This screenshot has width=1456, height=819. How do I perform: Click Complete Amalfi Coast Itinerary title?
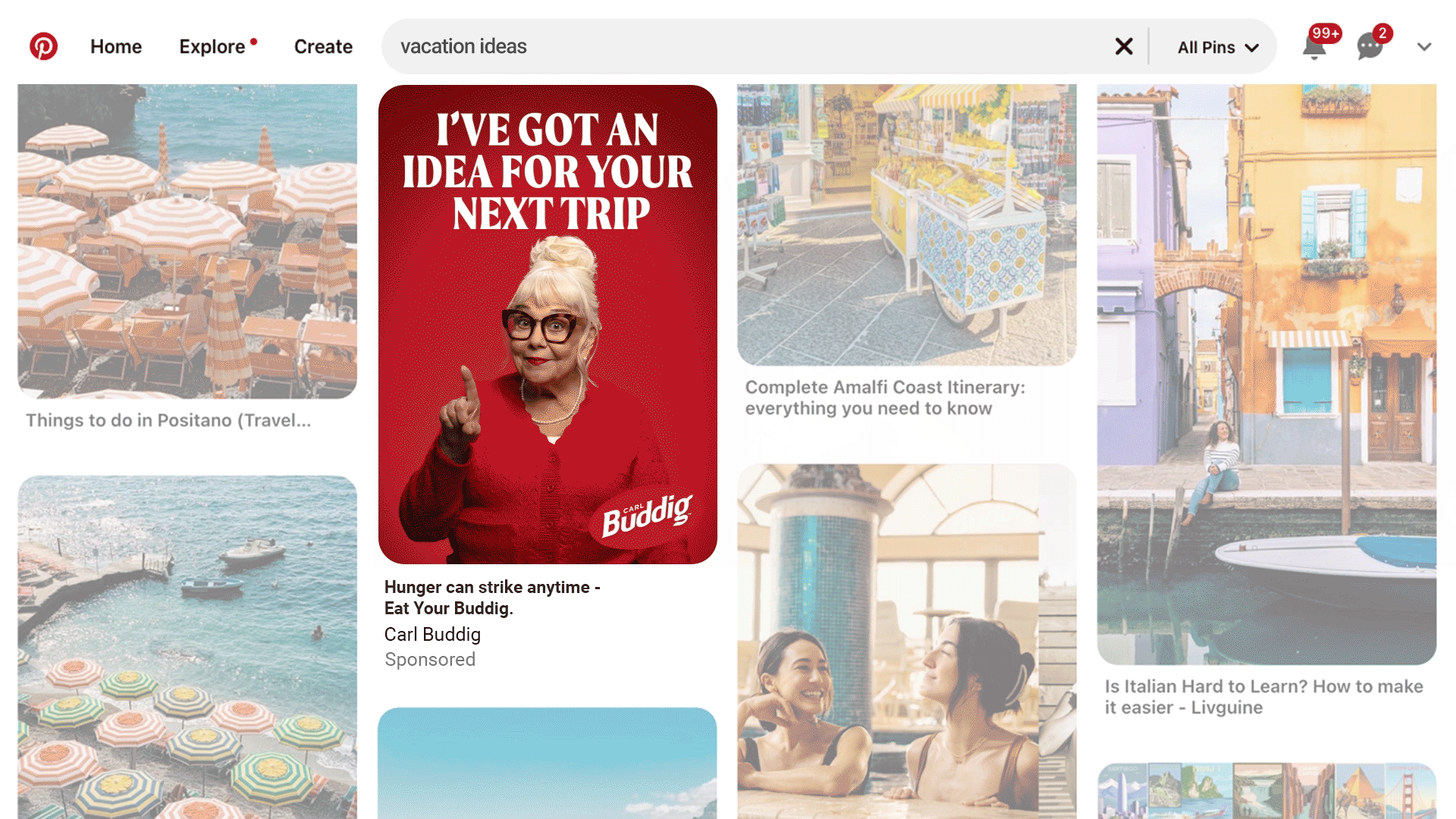885,397
